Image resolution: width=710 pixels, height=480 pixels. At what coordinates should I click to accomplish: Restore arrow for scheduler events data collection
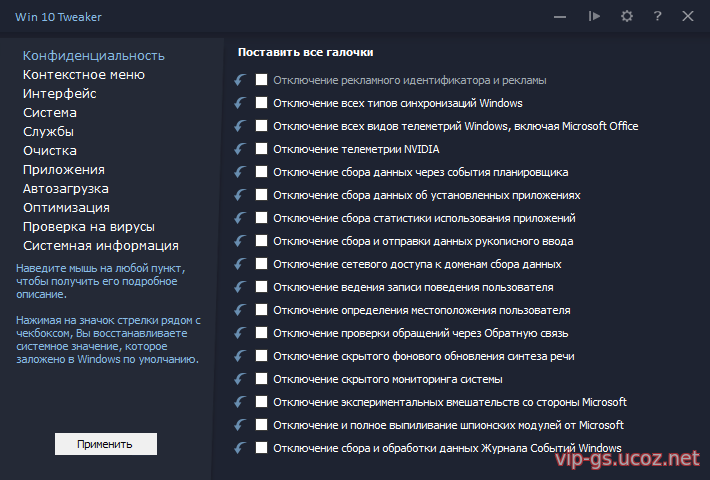tap(240, 172)
